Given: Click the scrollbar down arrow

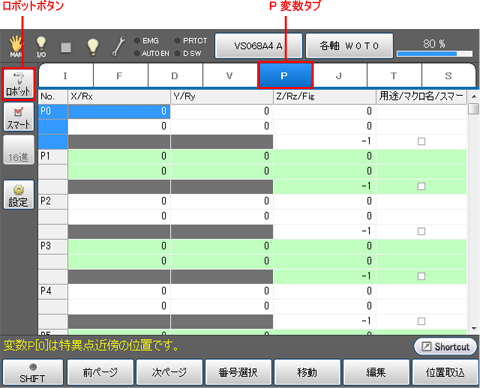Looking at the screenshot, I should tap(474, 329).
